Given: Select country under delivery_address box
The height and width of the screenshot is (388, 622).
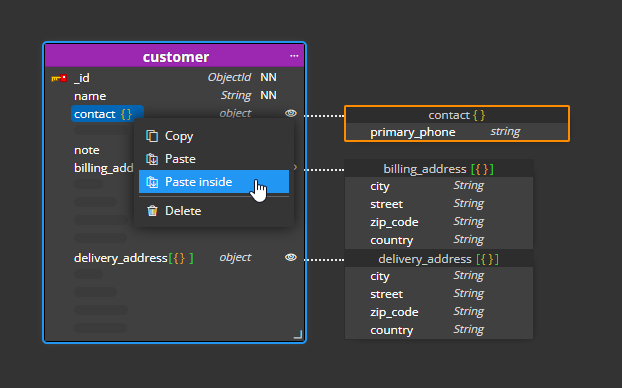Looking at the screenshot, I should (392, 330).
